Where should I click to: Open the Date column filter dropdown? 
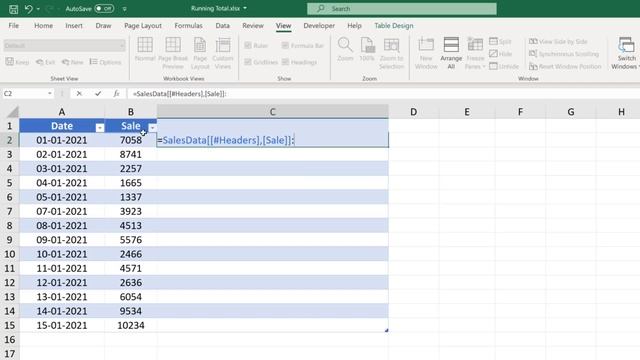pos(100,128)
